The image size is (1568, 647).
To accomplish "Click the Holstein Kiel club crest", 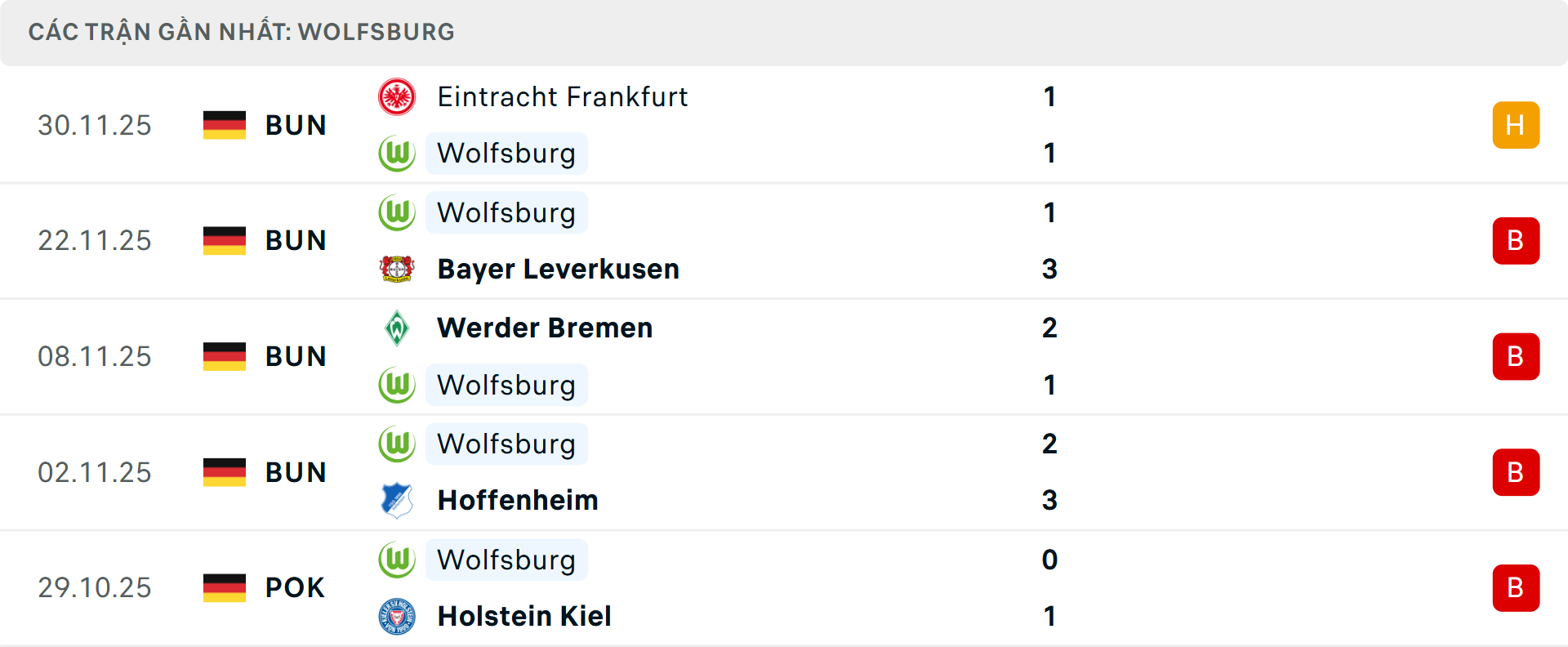I will [397, 616].
